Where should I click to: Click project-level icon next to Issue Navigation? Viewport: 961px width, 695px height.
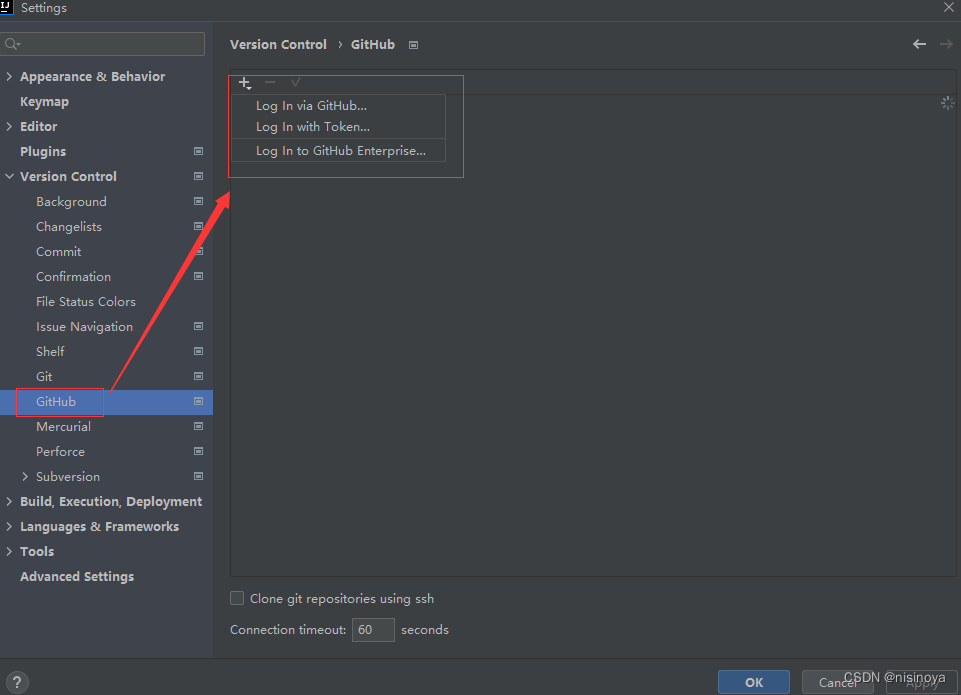[x=199, y=326]
